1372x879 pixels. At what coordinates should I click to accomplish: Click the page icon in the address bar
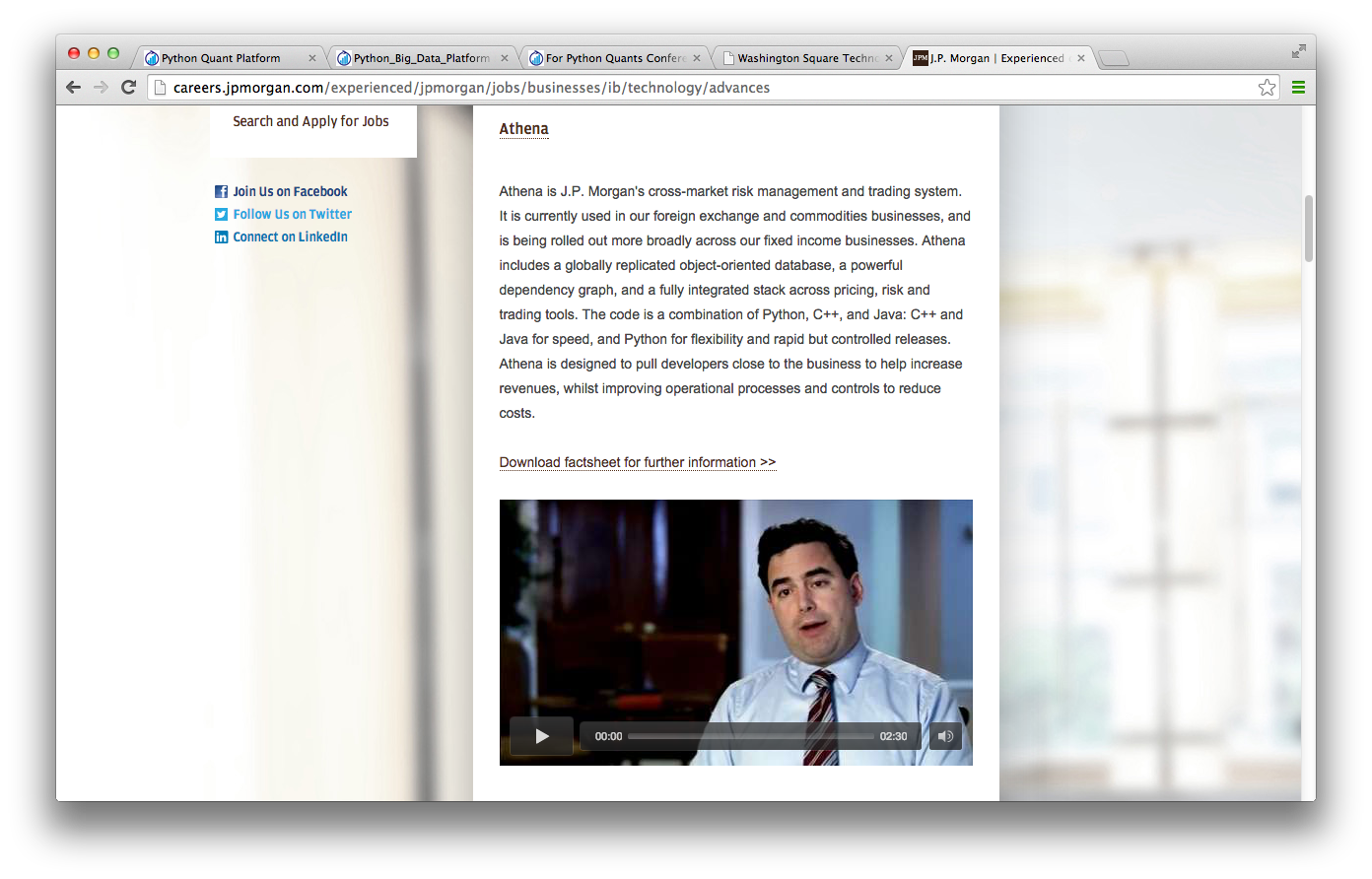point(160,88)
